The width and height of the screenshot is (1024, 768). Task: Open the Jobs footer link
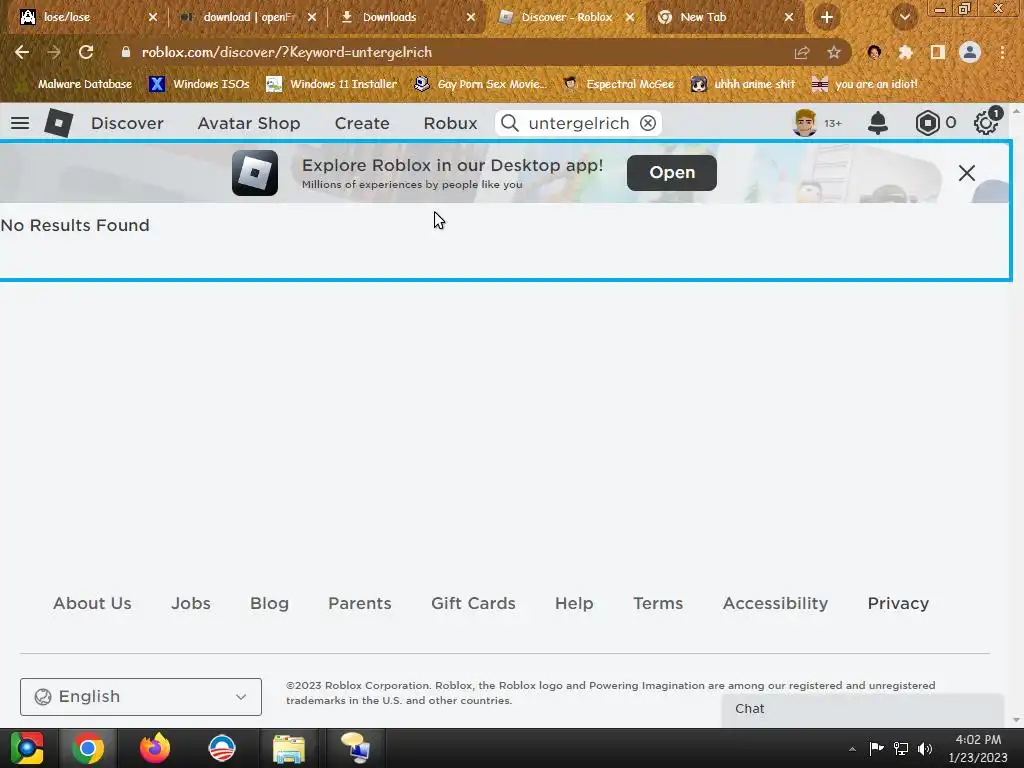(x=191, y=603)
